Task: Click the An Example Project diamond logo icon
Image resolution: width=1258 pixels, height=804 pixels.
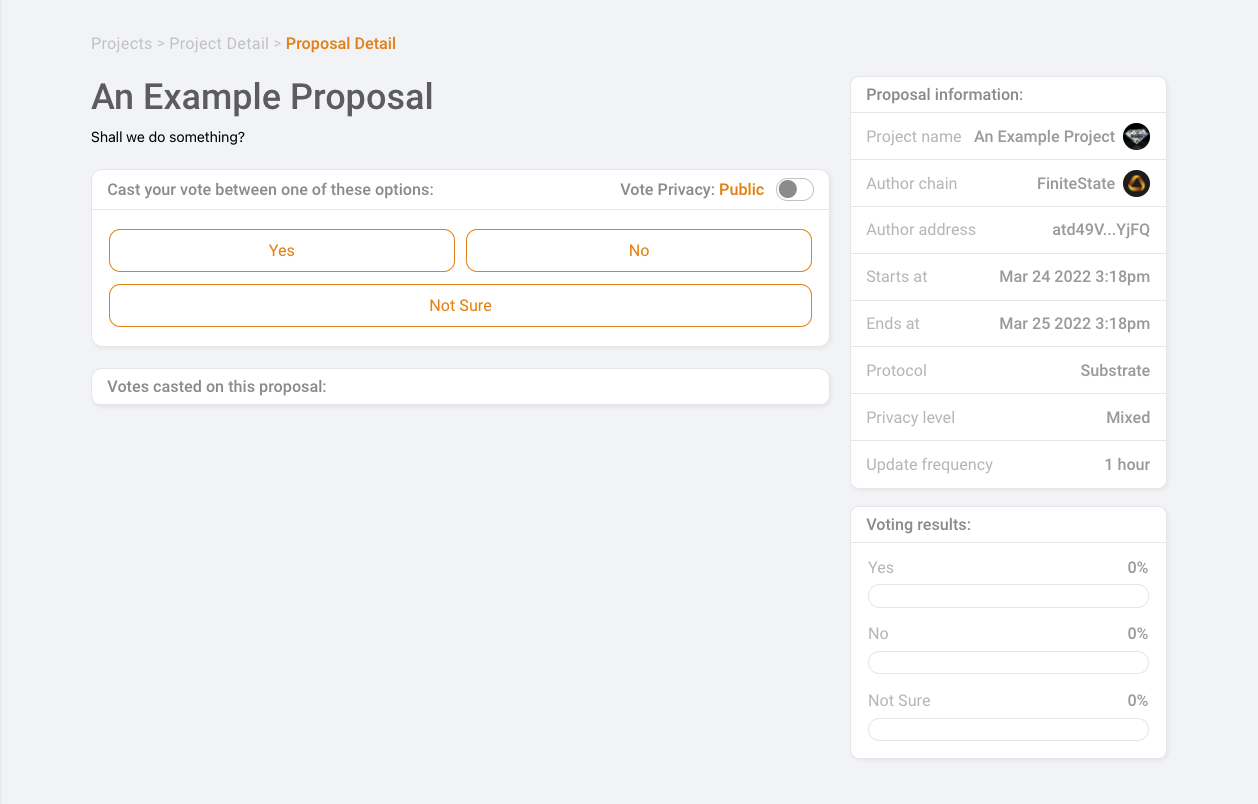Action: point(1136,137)
